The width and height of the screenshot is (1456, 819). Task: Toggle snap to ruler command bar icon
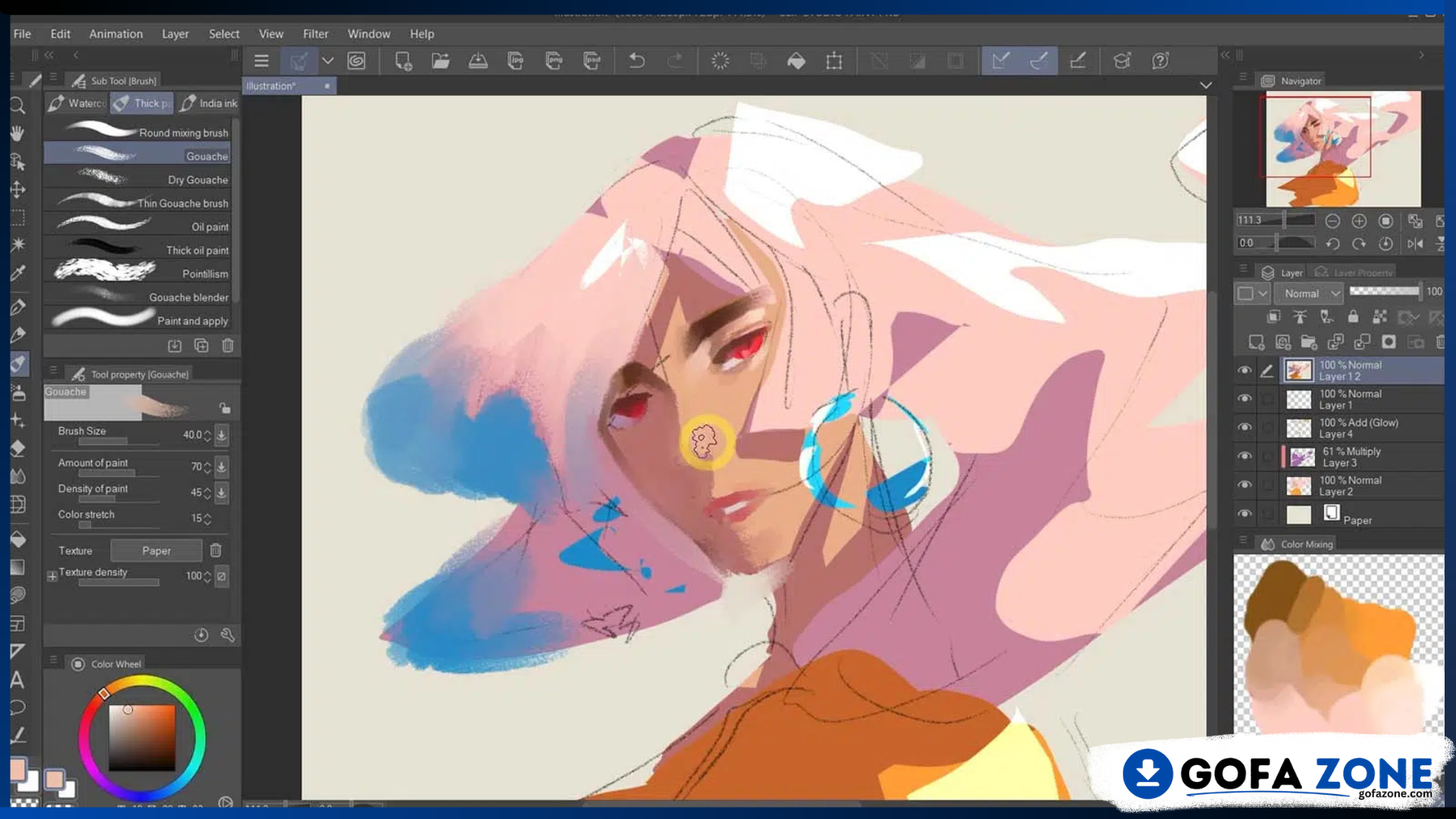[x=1001, y=61]
